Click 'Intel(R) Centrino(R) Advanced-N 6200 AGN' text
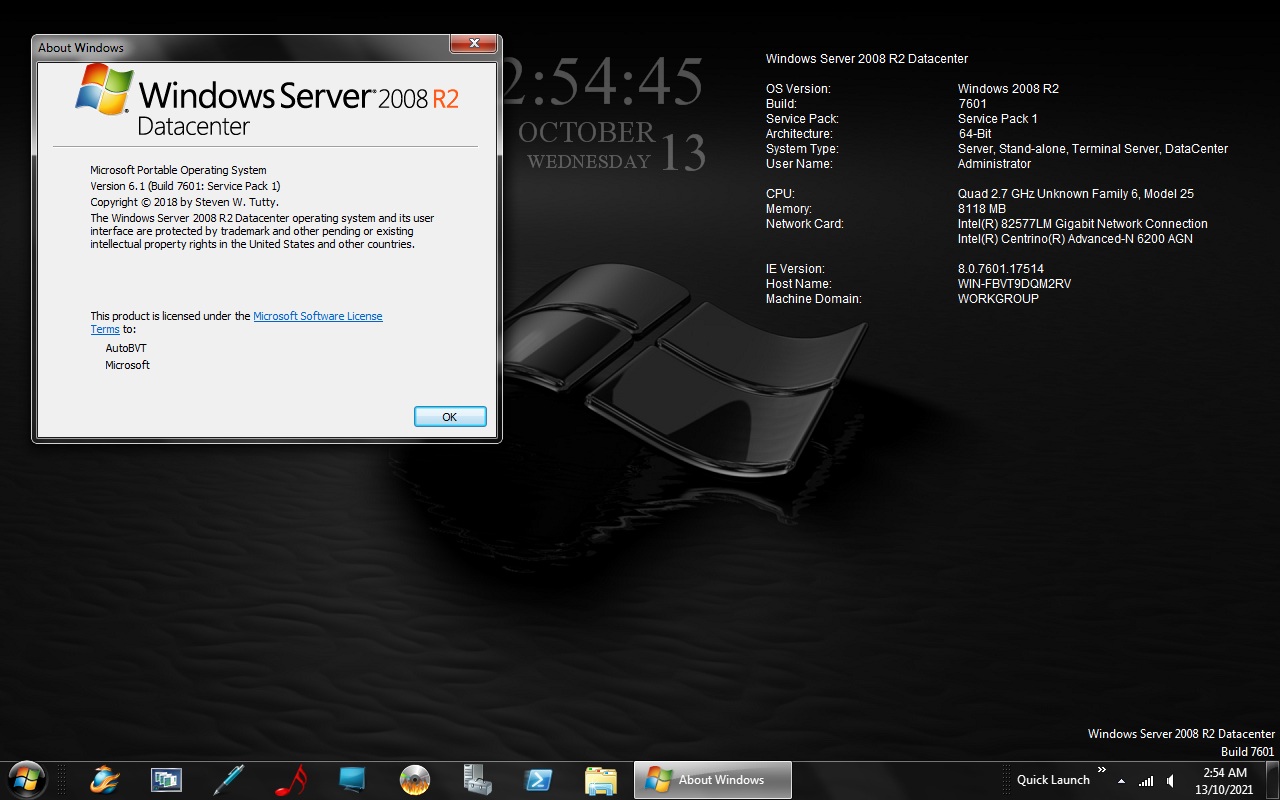1280x800 pixels. tap(1075, 239)
